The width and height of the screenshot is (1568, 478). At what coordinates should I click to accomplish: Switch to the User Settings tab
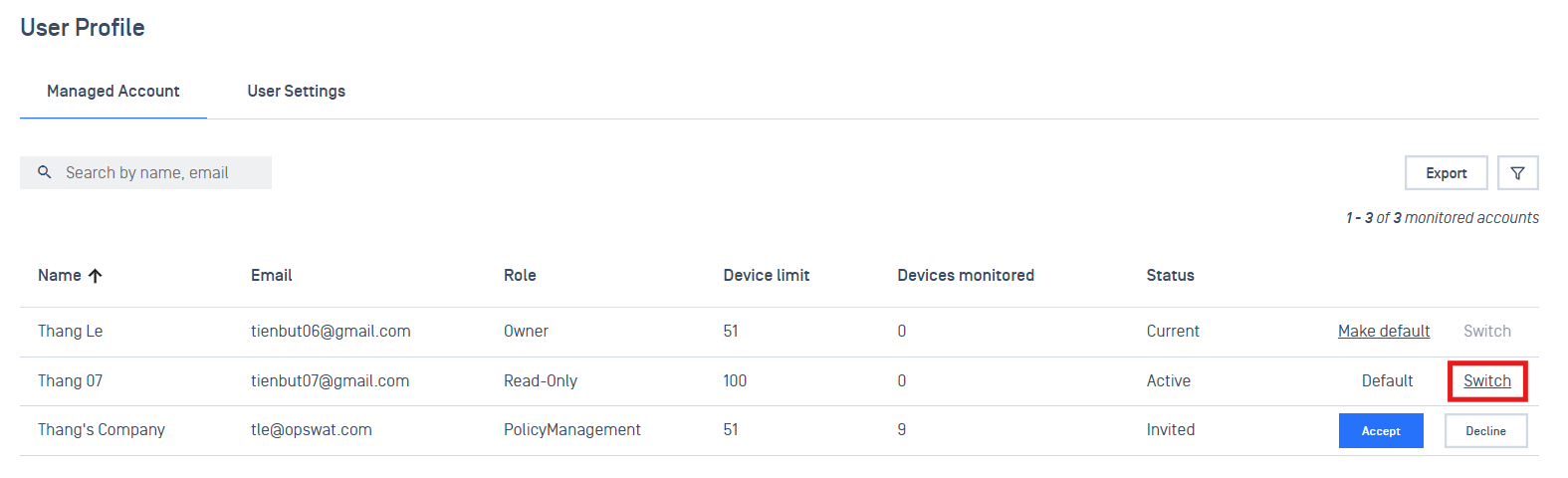tap(296, 92)
